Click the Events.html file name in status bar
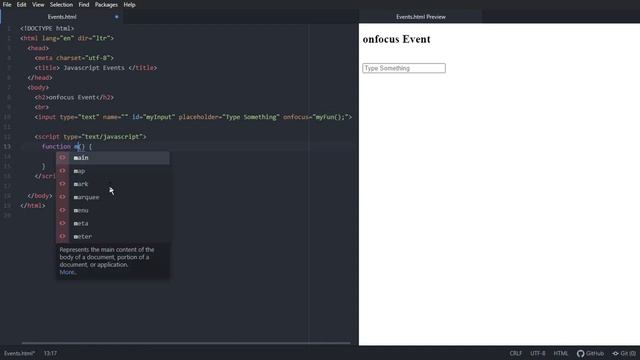Viewport: 640px width, 360px height. 20,353
